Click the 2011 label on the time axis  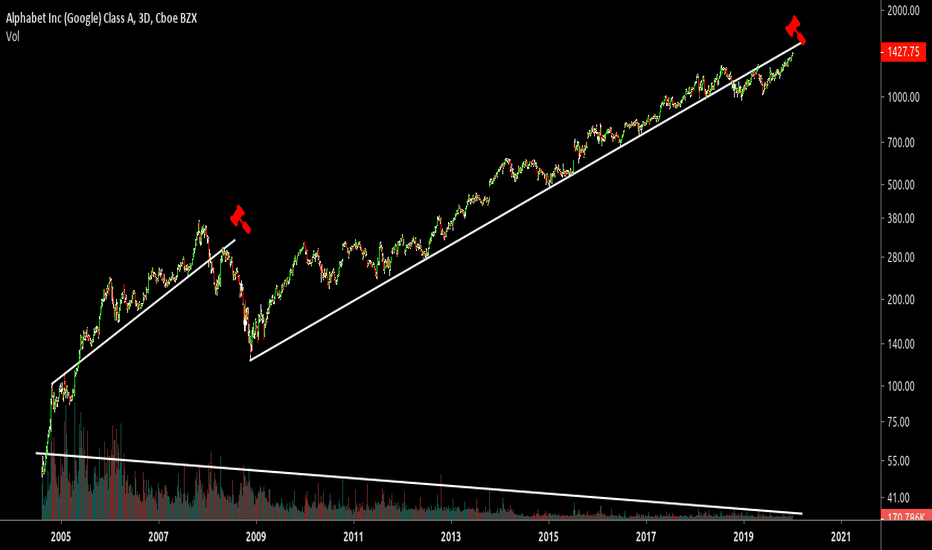pos(353,537)
